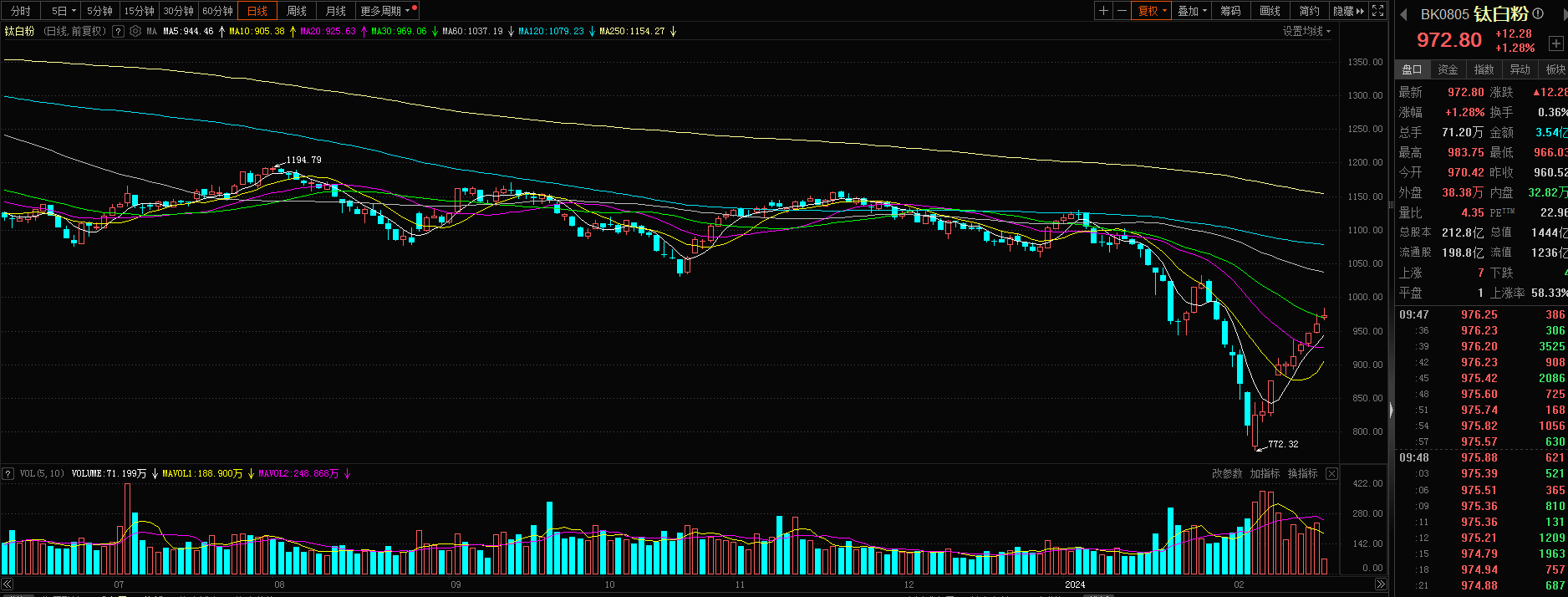Open the VOL indicator help icon
The width and height of the screenshot is (1568, 597).
(x=8, y=474)
